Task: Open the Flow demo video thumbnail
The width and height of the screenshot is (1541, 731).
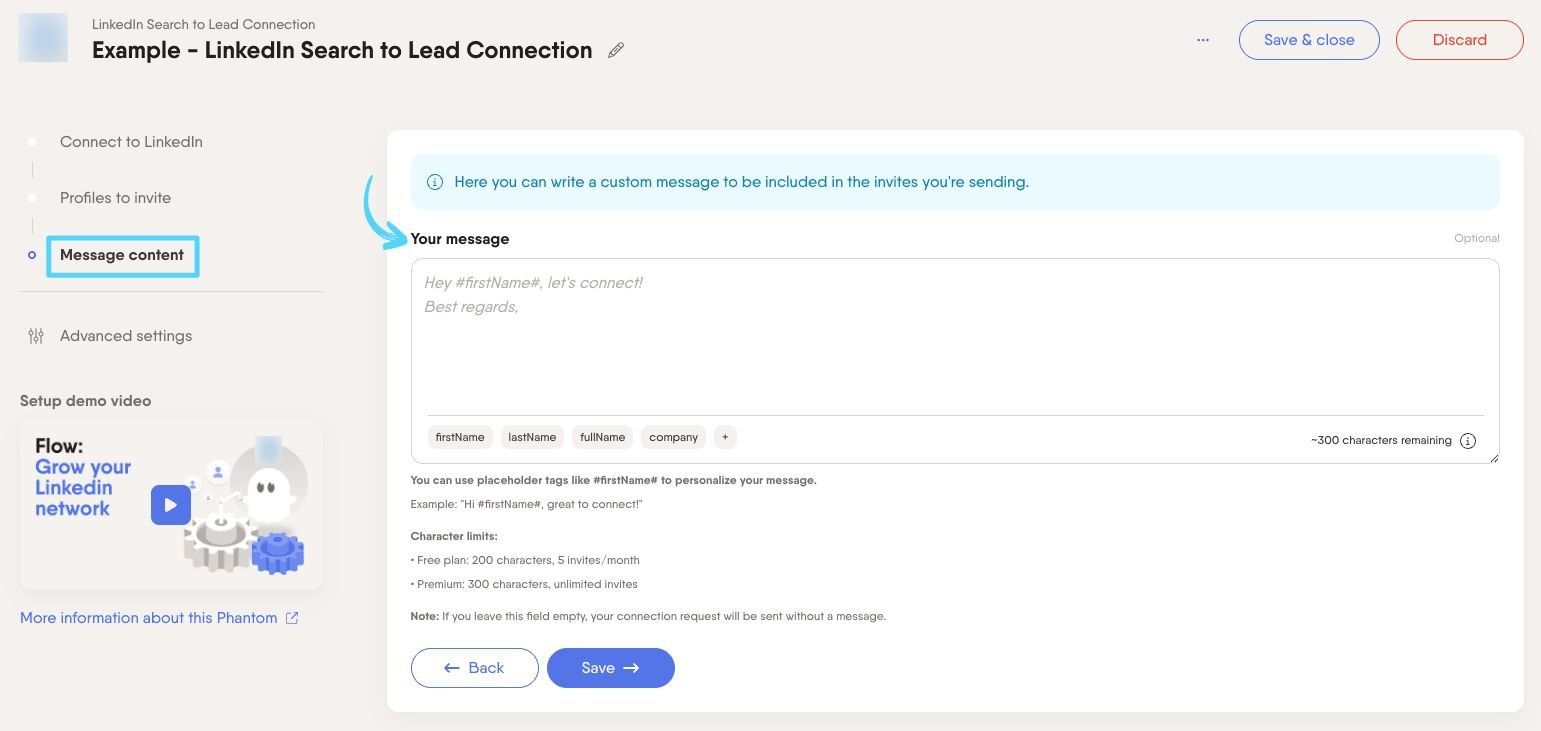Action: pos(171,505)
